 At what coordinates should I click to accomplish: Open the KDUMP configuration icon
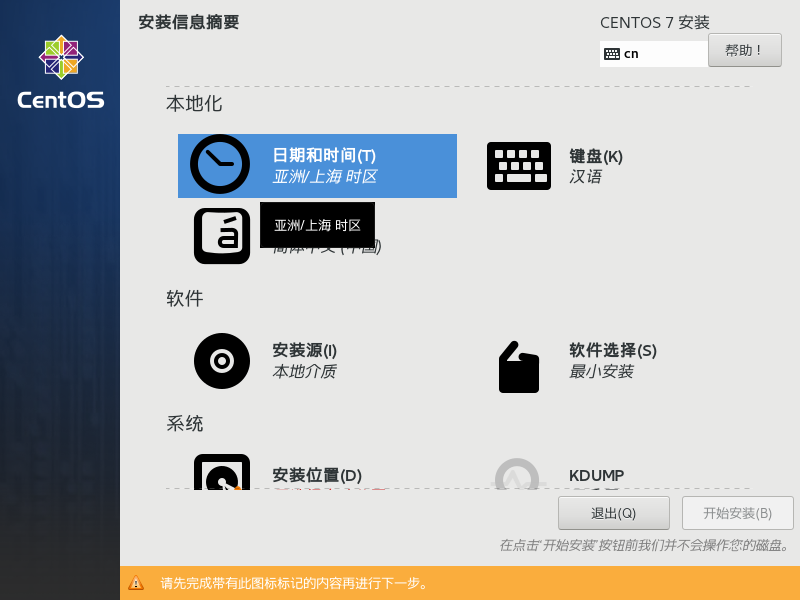516,477
